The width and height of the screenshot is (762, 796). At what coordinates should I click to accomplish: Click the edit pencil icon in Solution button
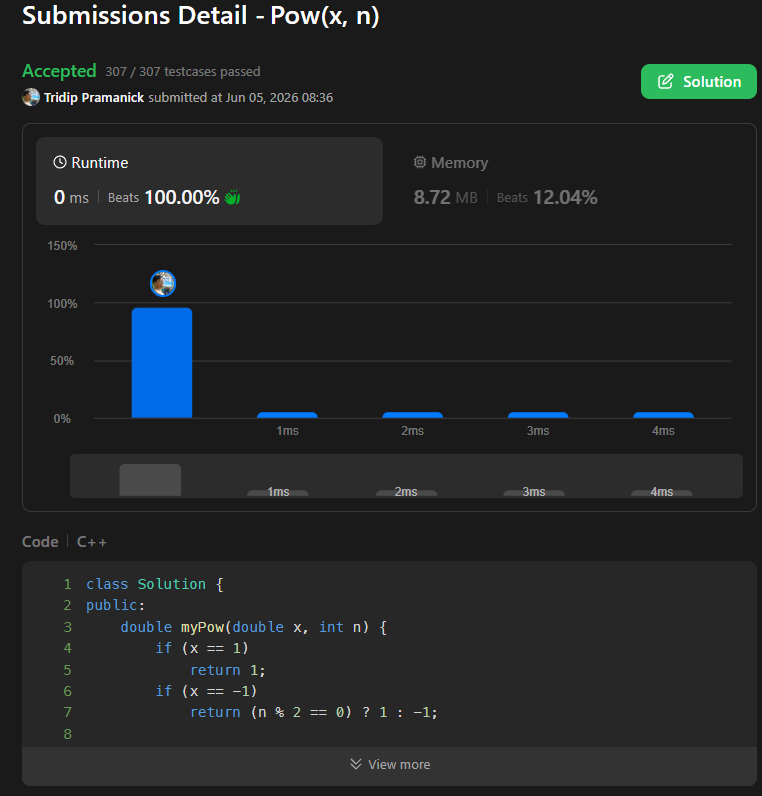click(x=665, y=81)
